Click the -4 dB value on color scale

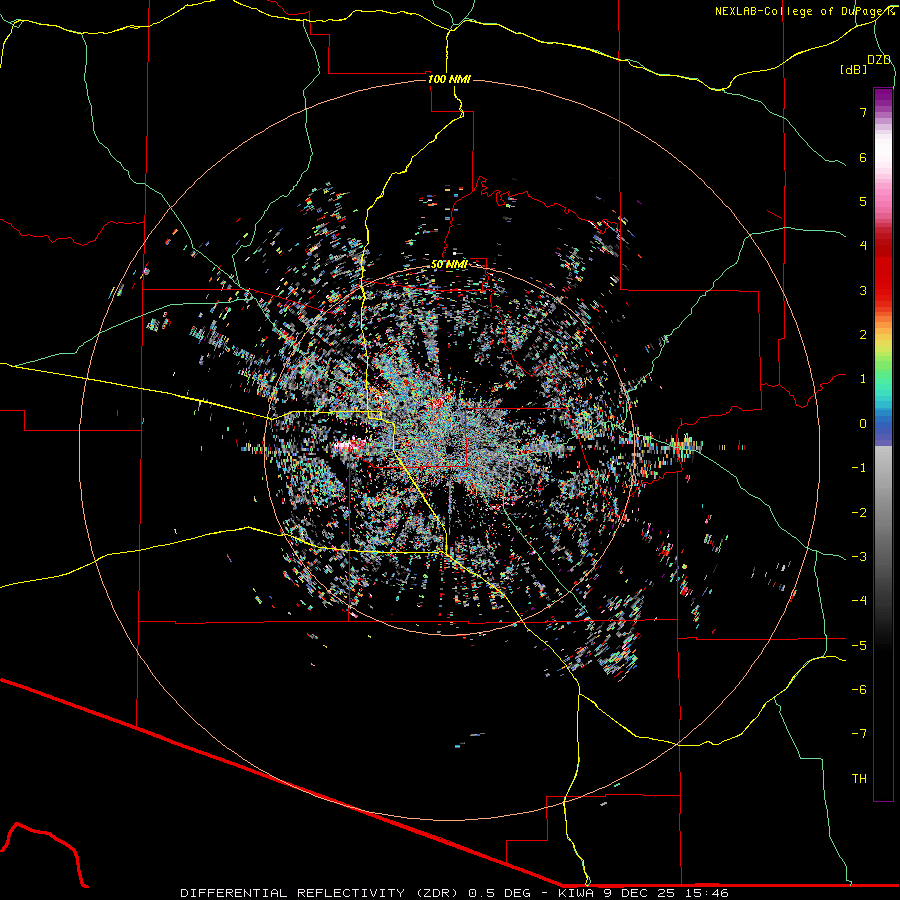(x=859, y=601)
